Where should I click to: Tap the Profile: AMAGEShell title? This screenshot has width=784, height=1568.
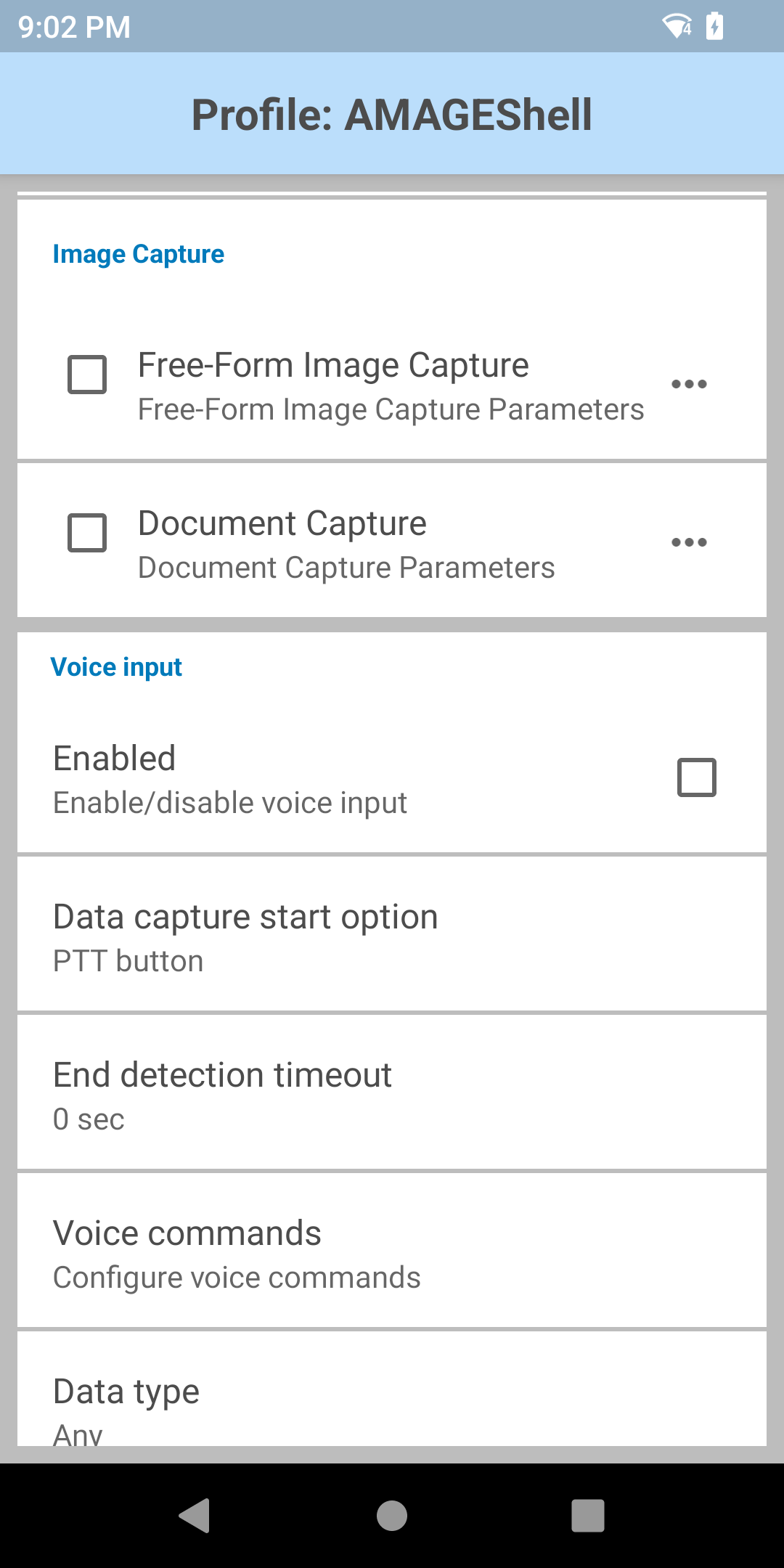click(x=392, y=115)
